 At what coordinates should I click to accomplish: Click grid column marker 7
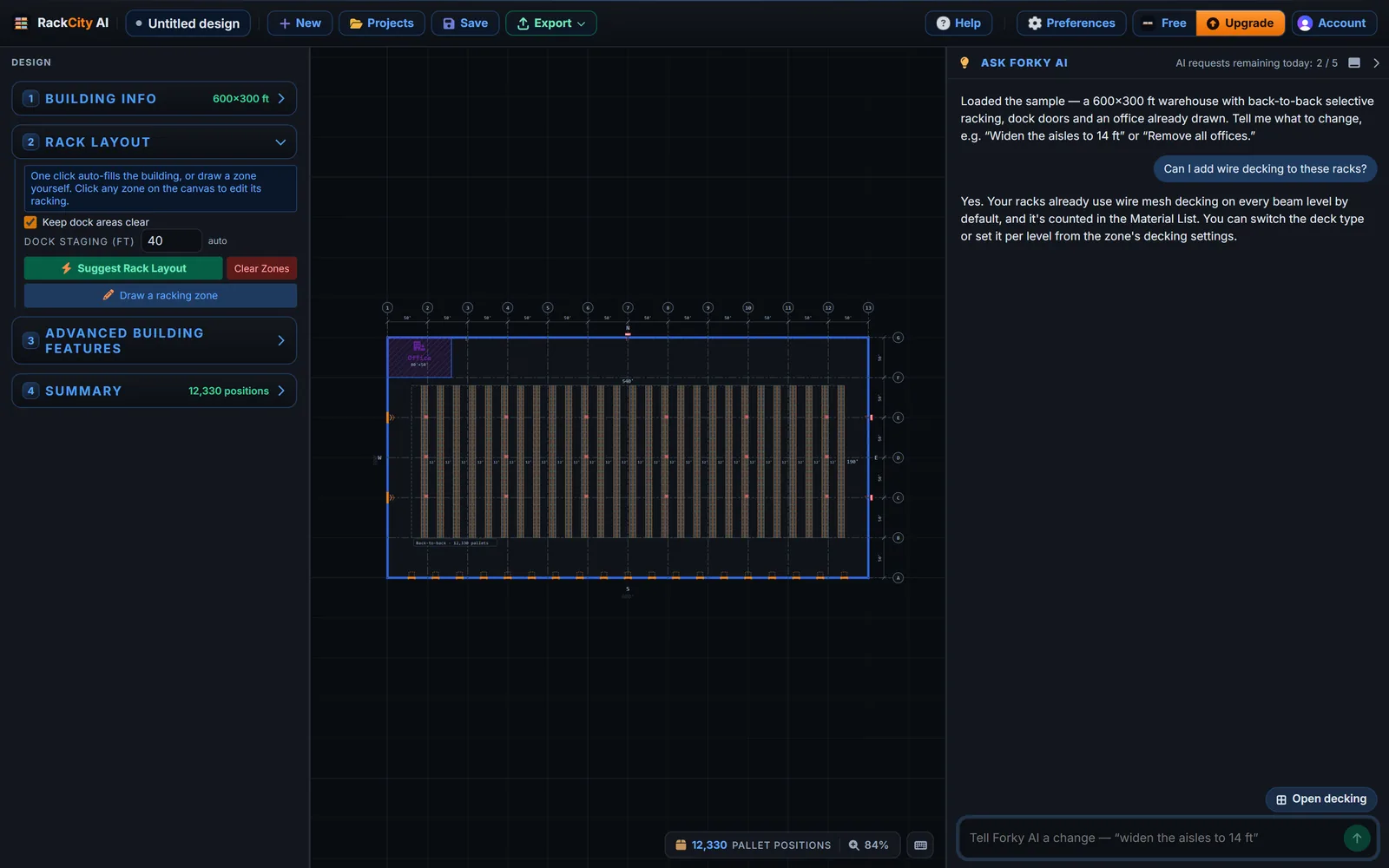(628, 307)
